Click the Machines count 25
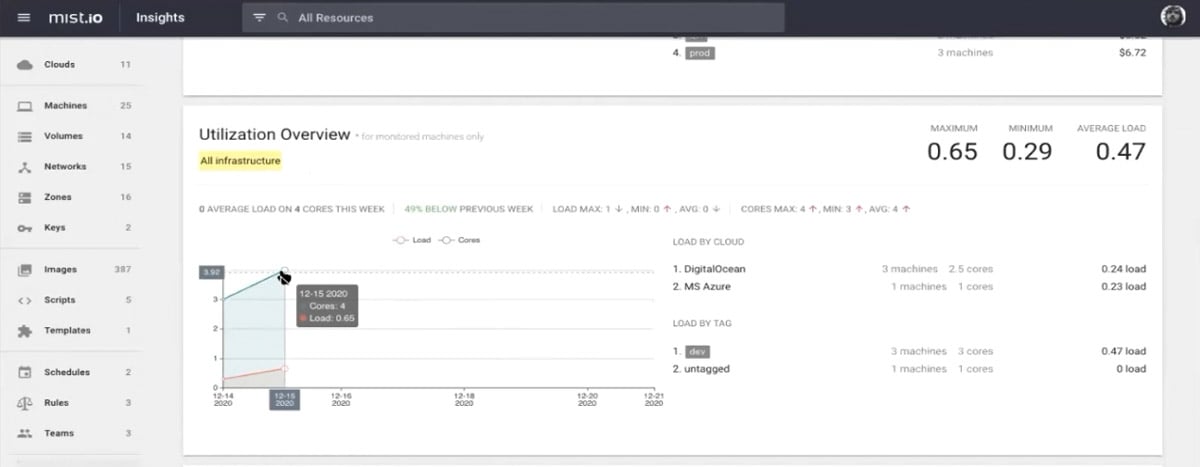The width and height of the screenshot is (1200, 467). point(126,106)
